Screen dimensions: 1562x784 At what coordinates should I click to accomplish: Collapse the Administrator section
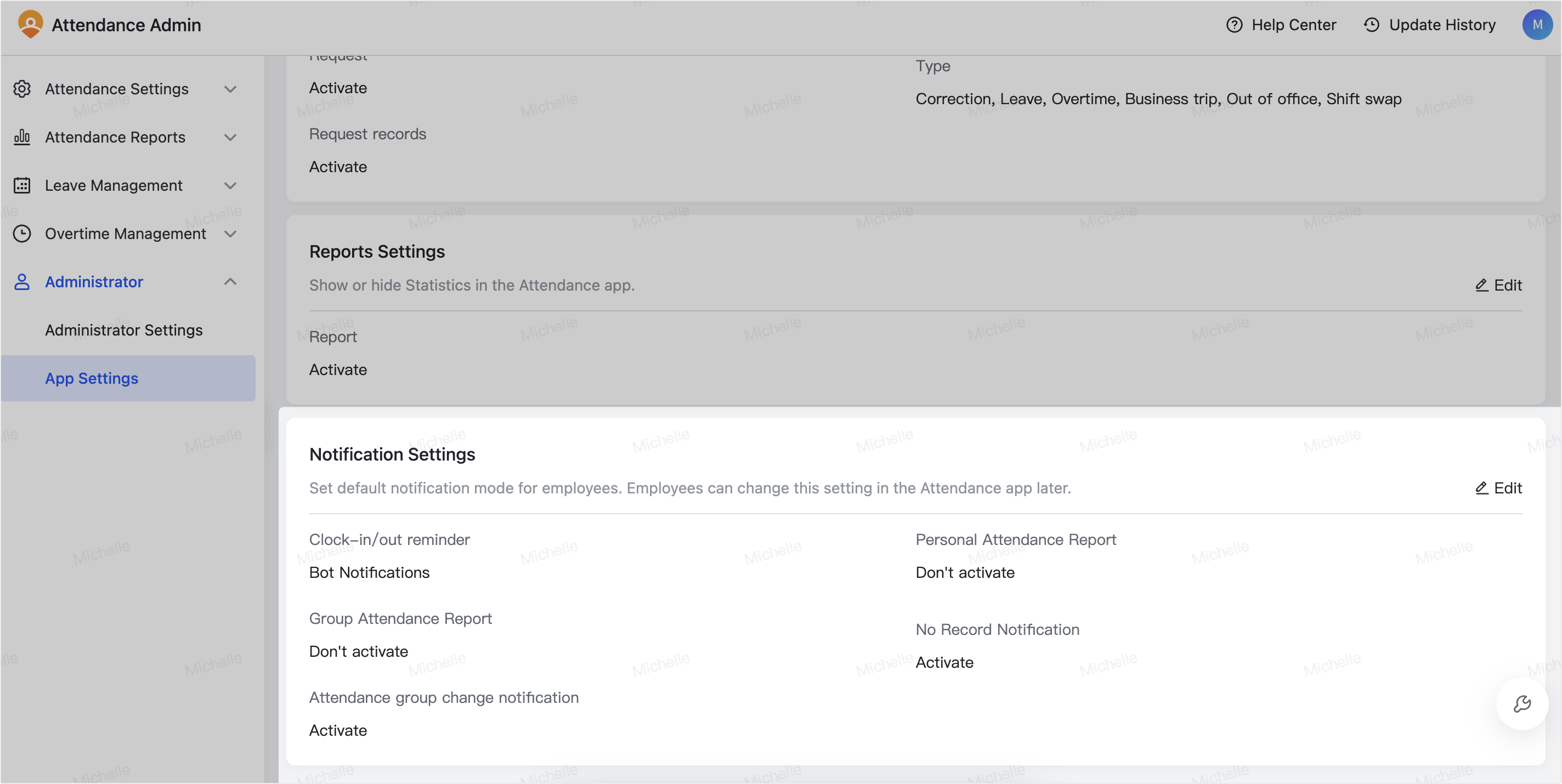pyautogui.click(x=230, y=281)
